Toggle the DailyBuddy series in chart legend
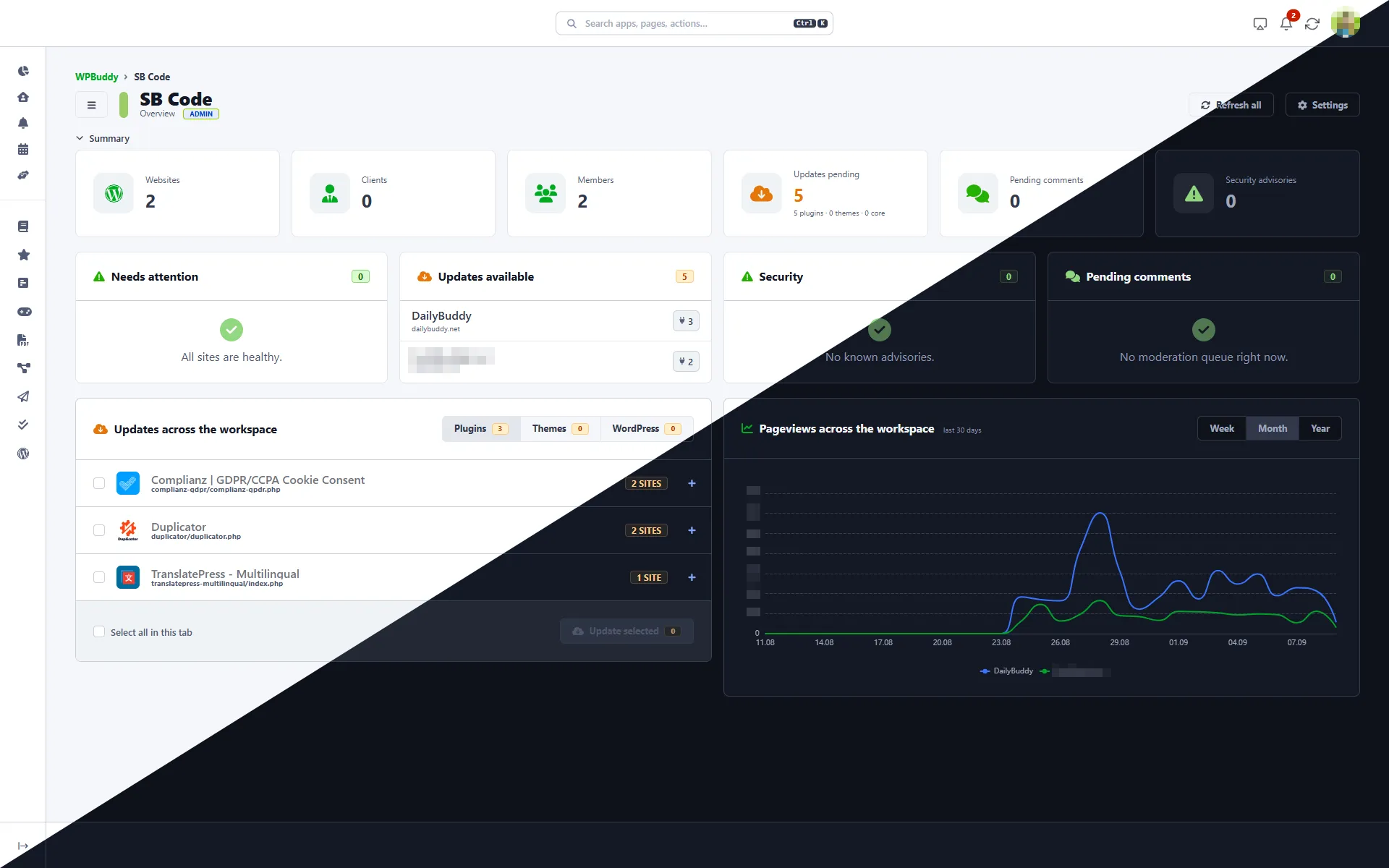The height and width of the screenshot is (868, 1389). click(1006, 671)
